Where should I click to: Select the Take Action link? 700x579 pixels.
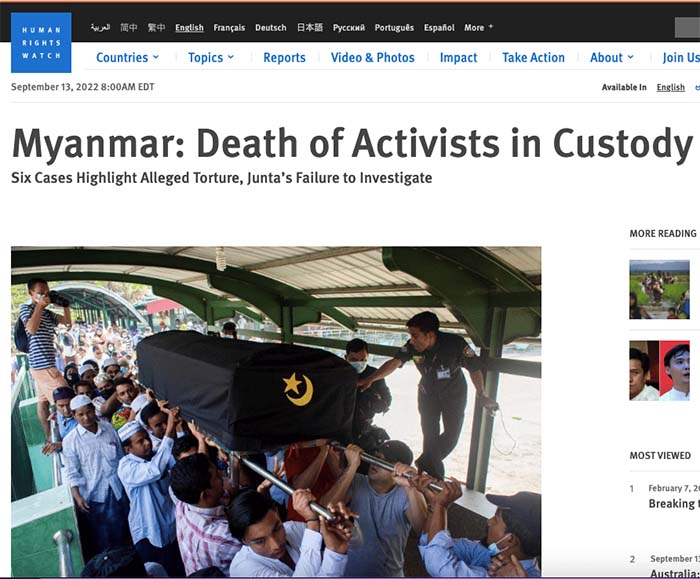pyautogui.click(x=533, y=58)
